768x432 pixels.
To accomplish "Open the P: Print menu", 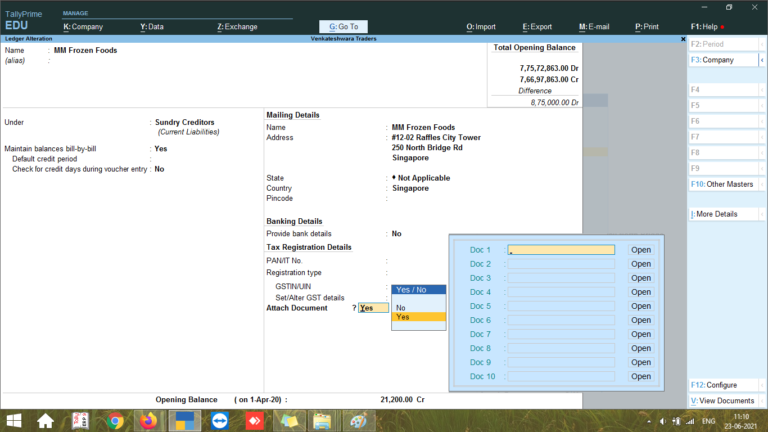I will (x=647, y=27).
